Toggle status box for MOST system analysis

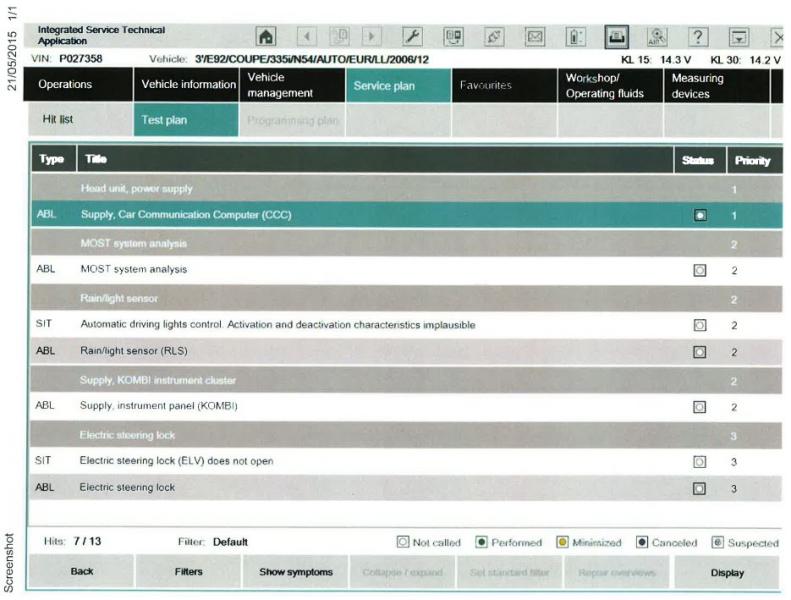click(700, 270)
